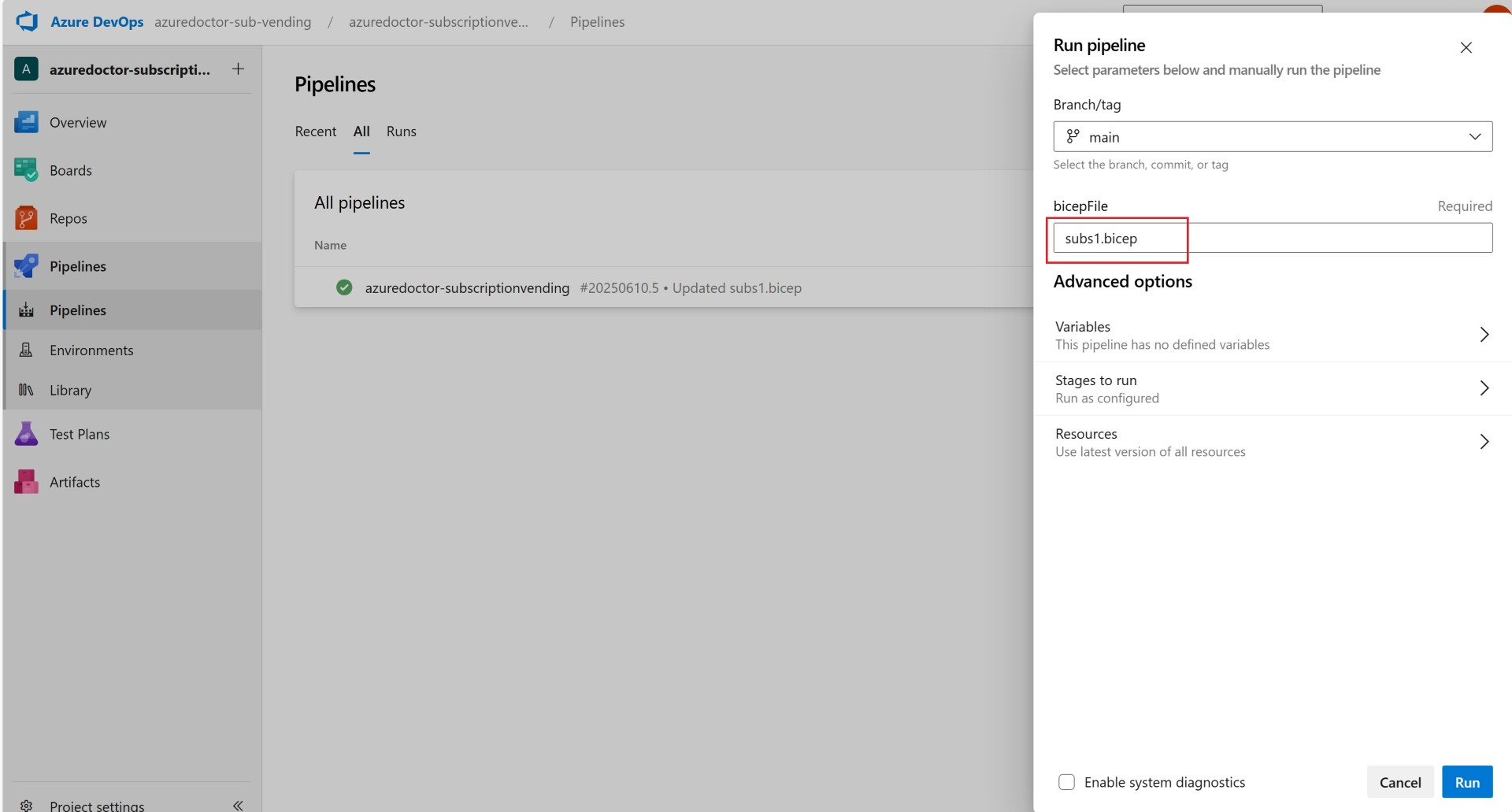This screenshot has width=1512, height=812.
Task: Click the green success status icon
Action: point(344,287)
